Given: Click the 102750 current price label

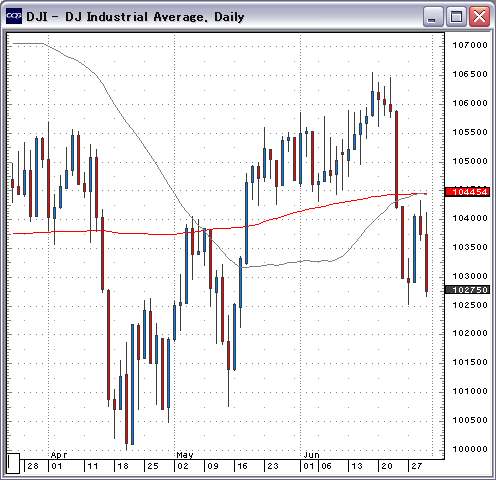Looking at the screenshot, I should pyautogui.click(x=467, y=290).
